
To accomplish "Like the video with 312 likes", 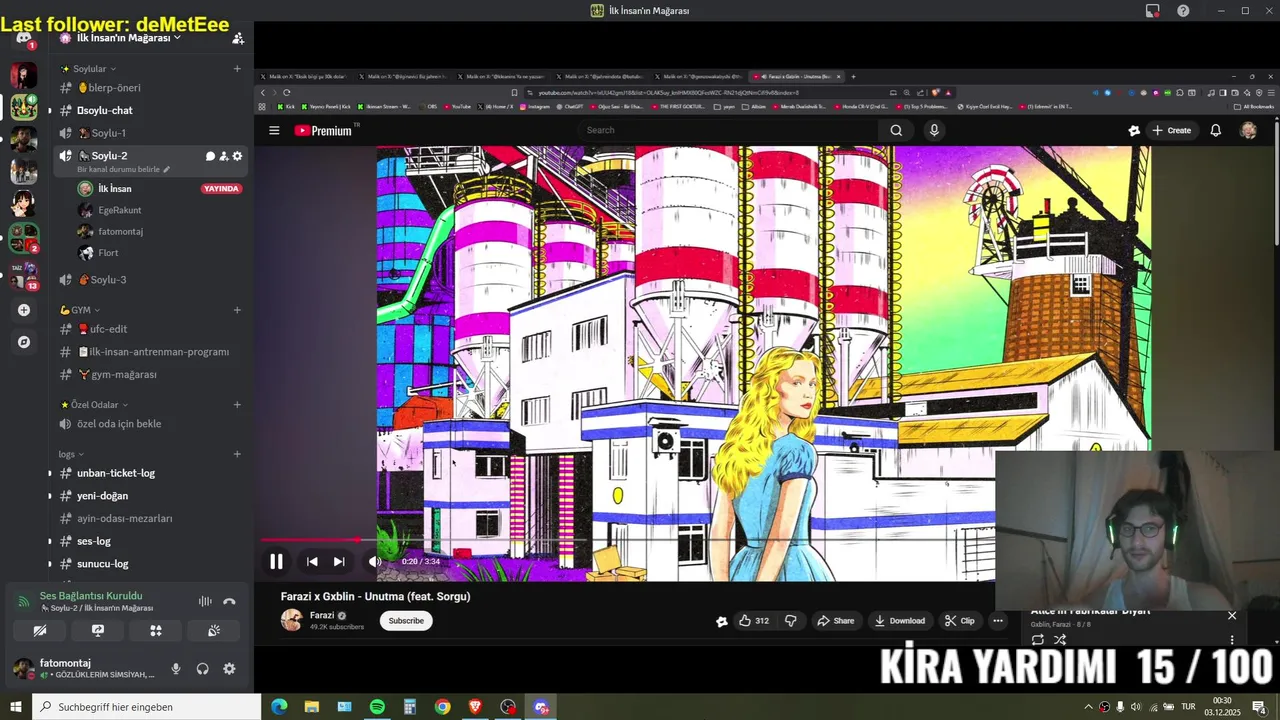I will coord(754,621).
